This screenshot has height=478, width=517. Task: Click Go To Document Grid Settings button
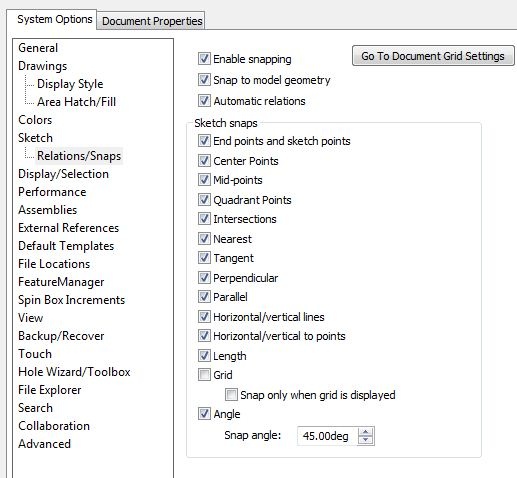click(433, 56)
